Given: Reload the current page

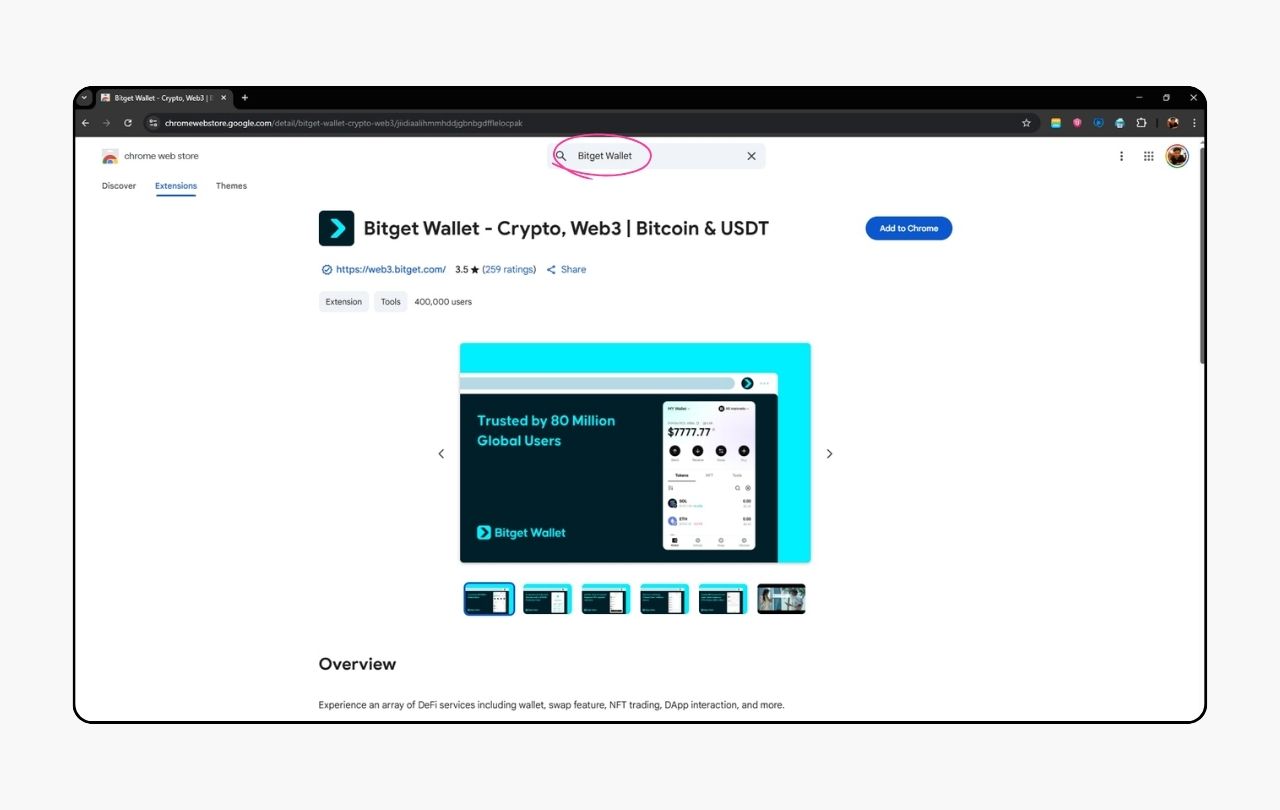Looking at the screenshot, I should click(x=128, y=123).
